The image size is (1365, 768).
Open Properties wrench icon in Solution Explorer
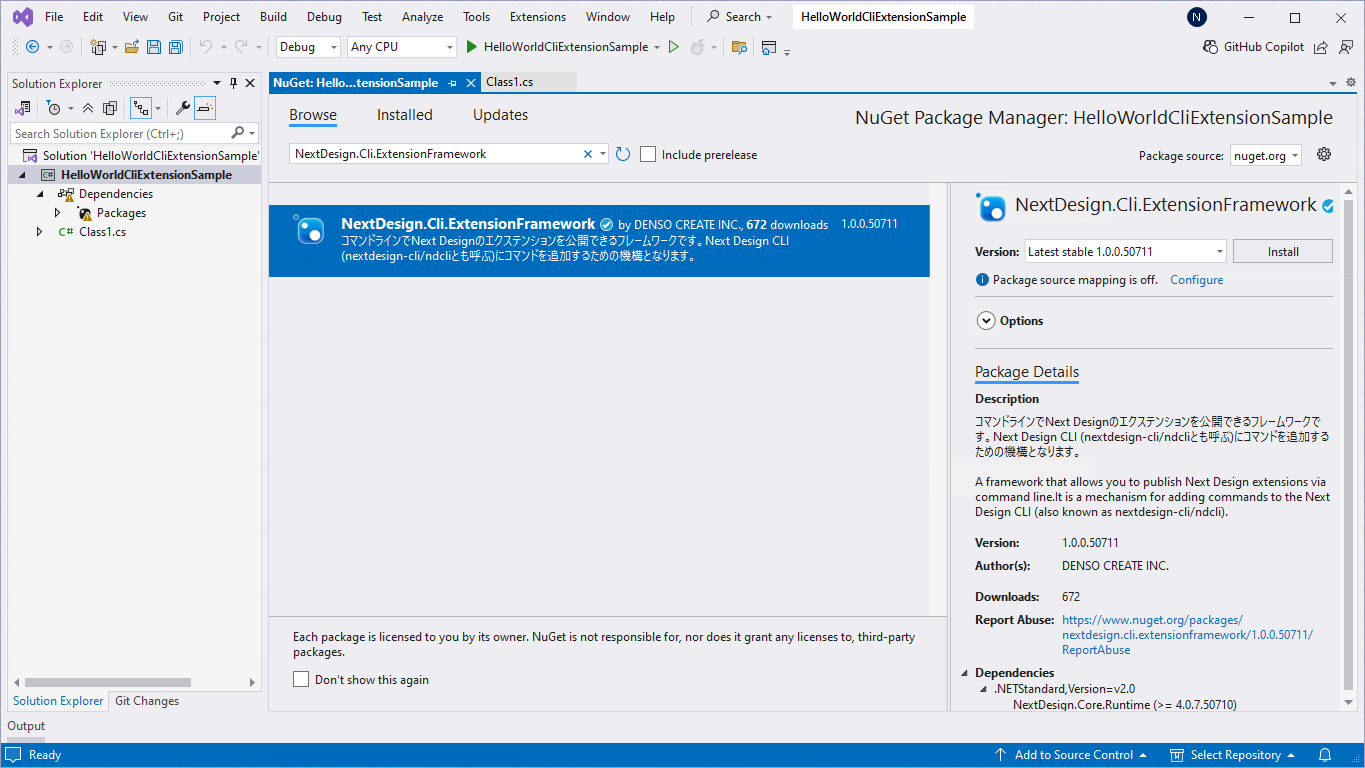pos(182,108)
